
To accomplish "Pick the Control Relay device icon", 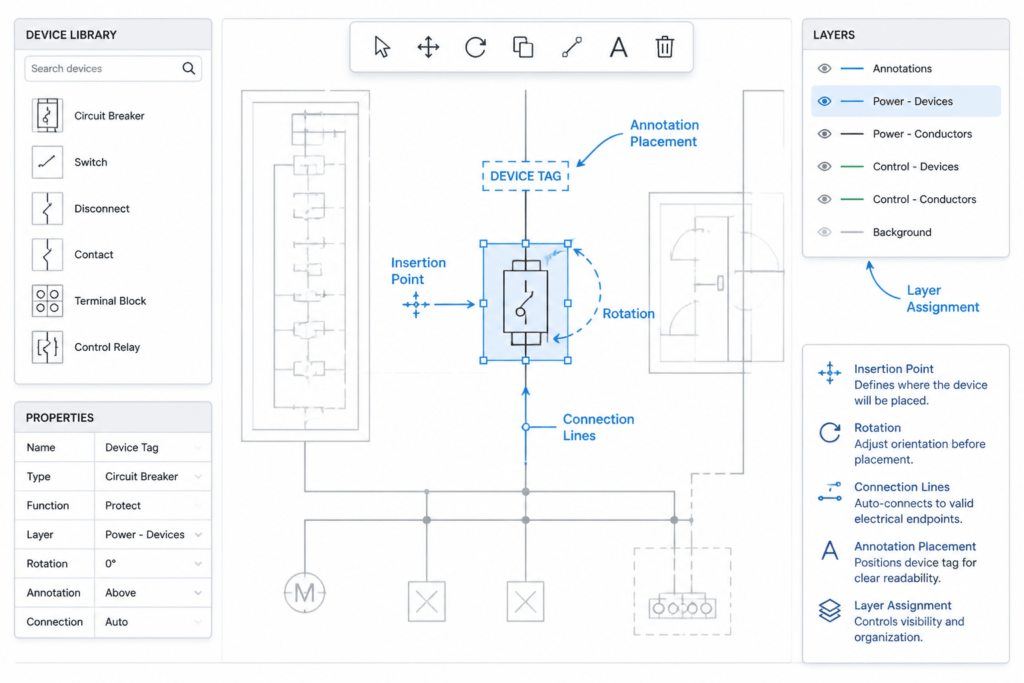I will tap(47, 347).
